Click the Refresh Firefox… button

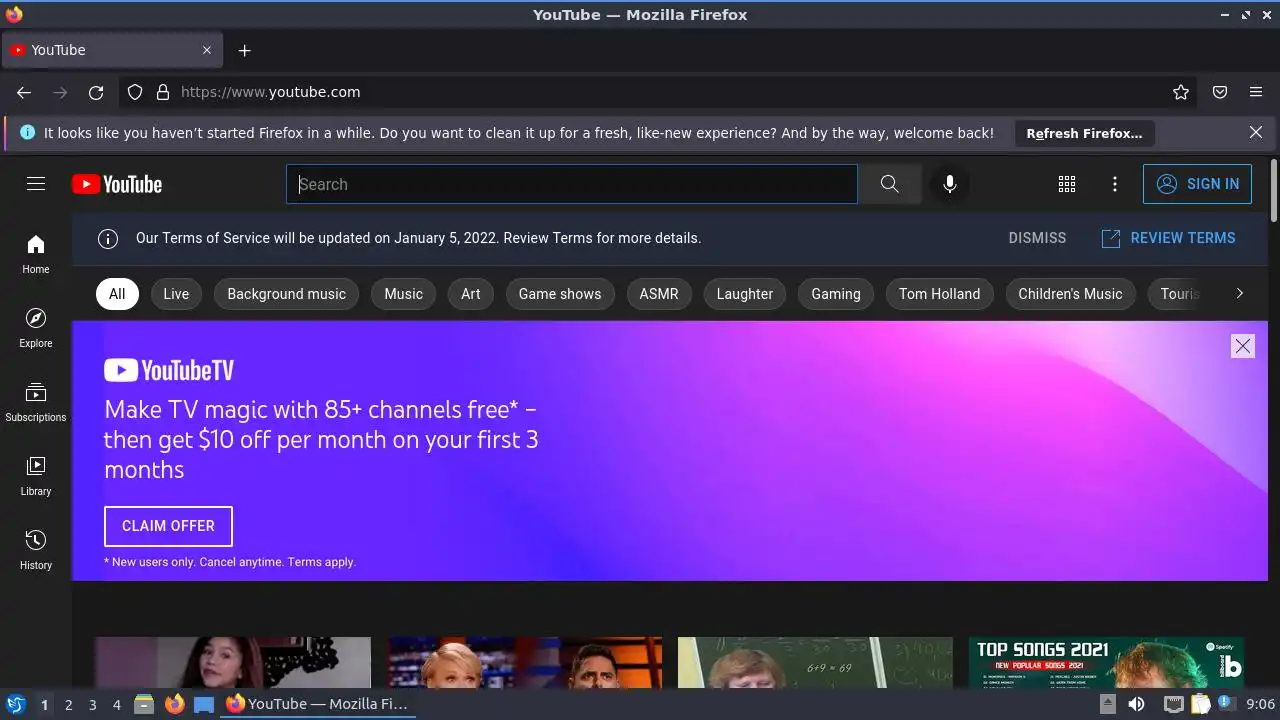pos(1084,133)
